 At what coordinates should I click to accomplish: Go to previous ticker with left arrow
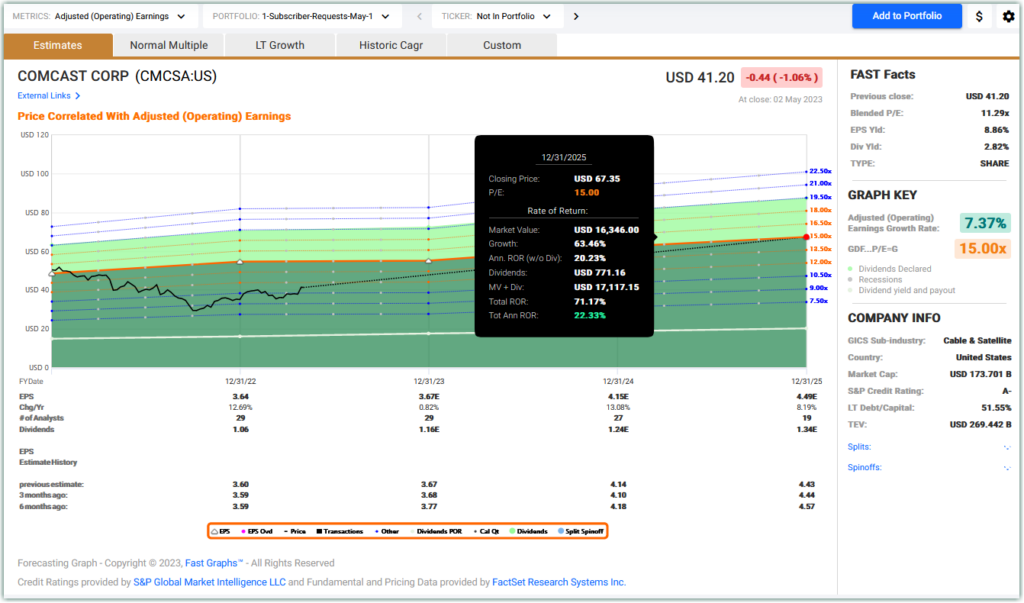click(x=419, y=16)
